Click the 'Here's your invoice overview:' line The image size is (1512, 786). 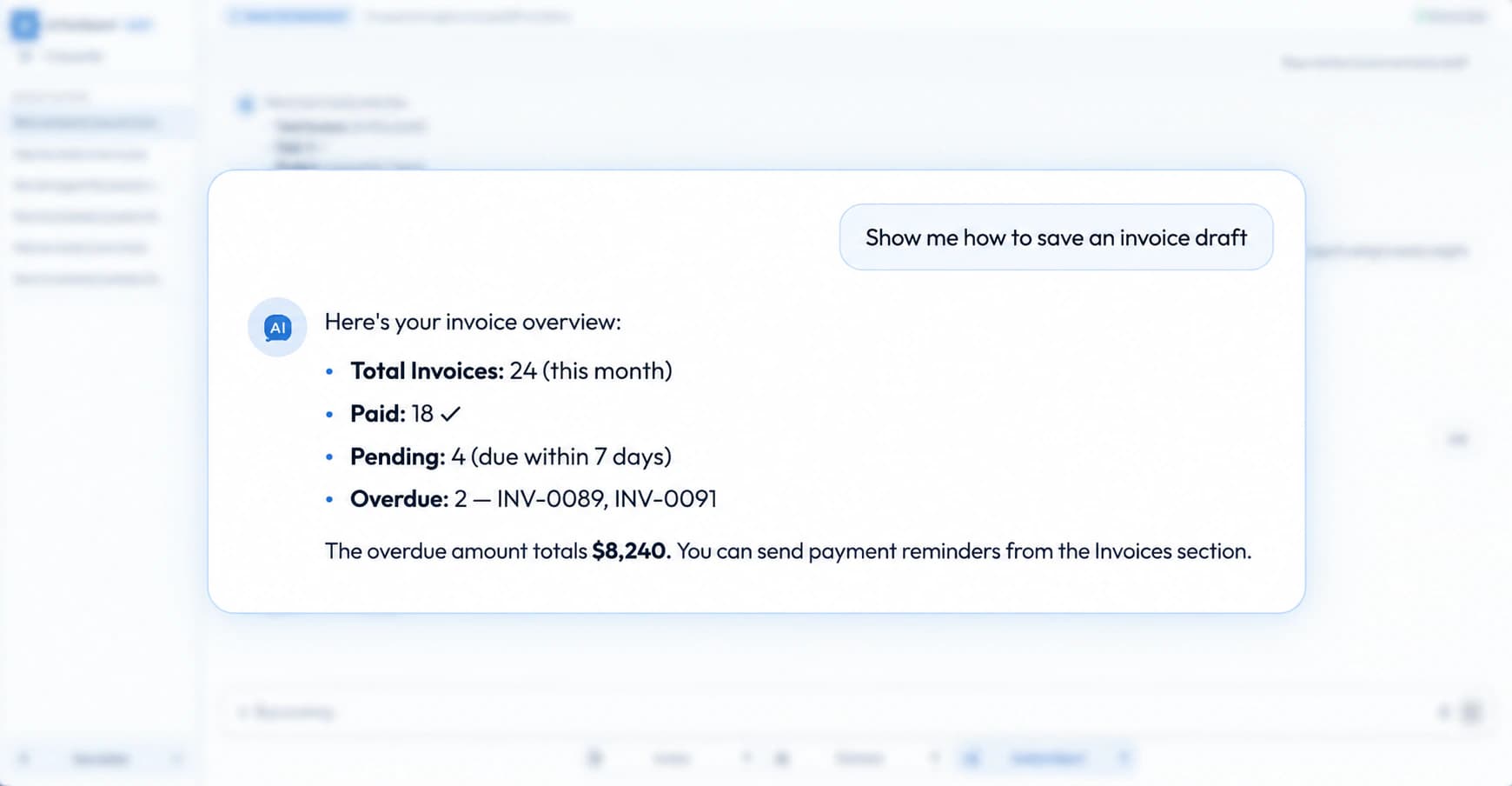pos(473,322)
